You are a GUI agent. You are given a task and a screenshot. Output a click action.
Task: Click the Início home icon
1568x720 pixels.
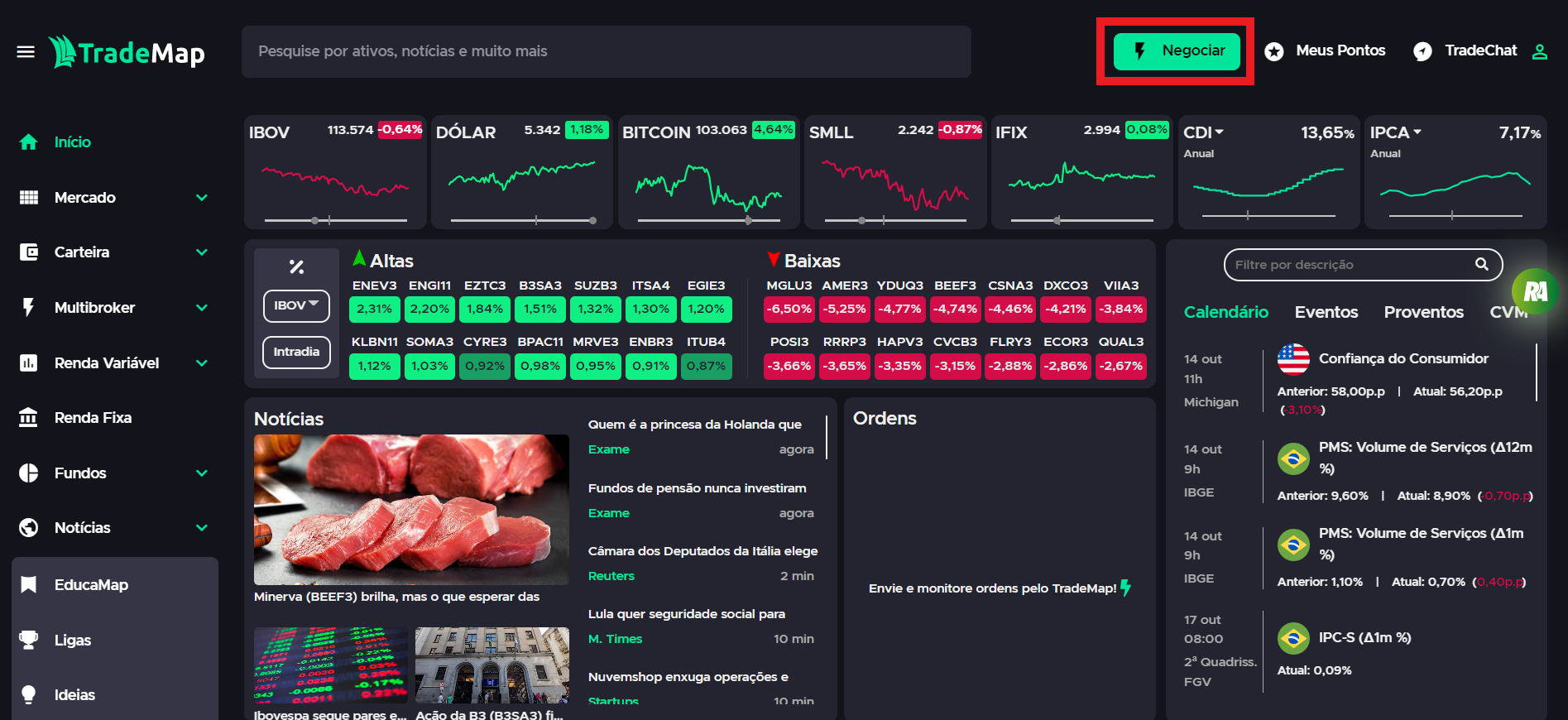tap(29, 142)
